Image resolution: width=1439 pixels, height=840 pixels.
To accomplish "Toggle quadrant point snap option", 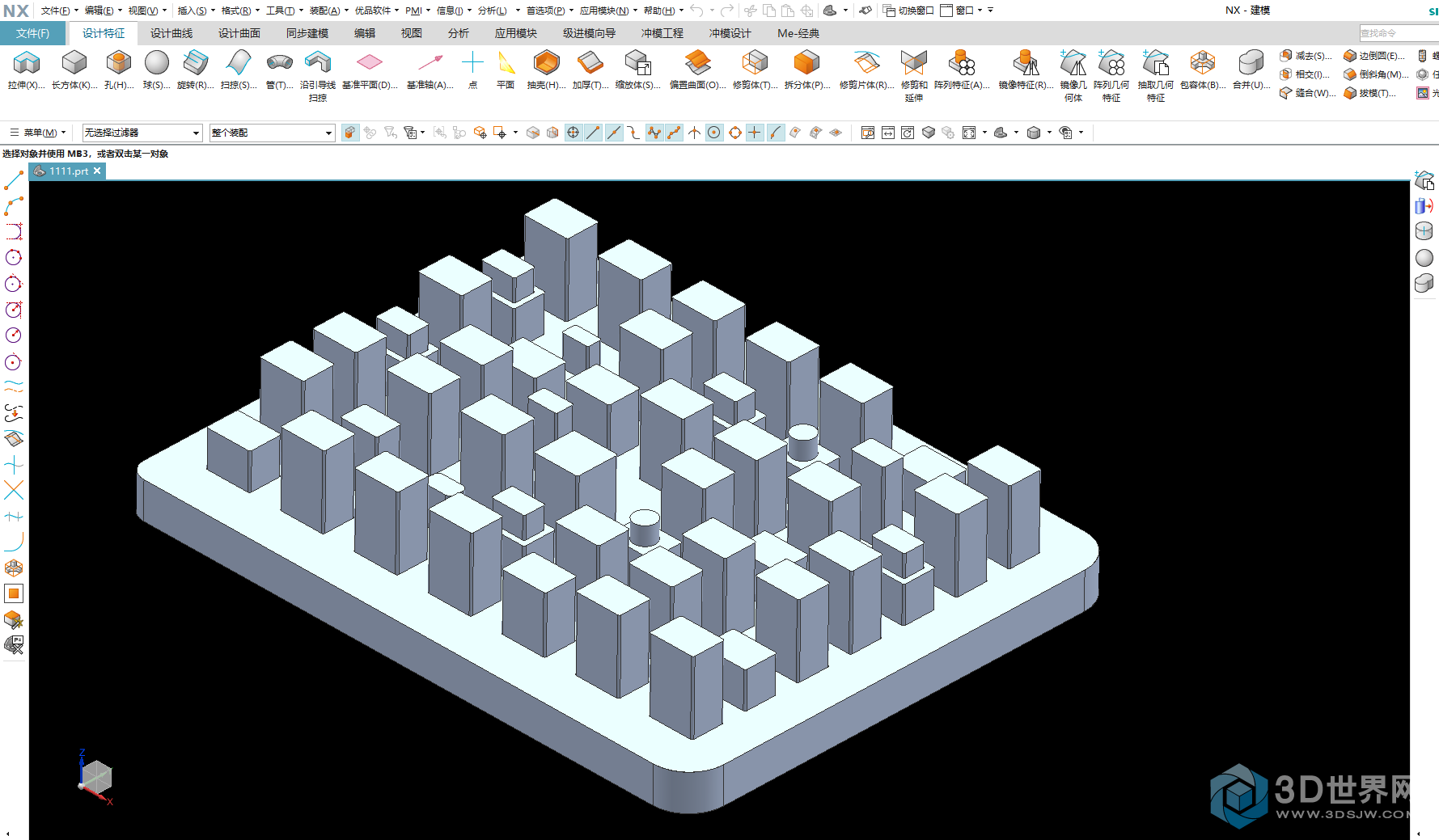I will [x=734, y=133].
